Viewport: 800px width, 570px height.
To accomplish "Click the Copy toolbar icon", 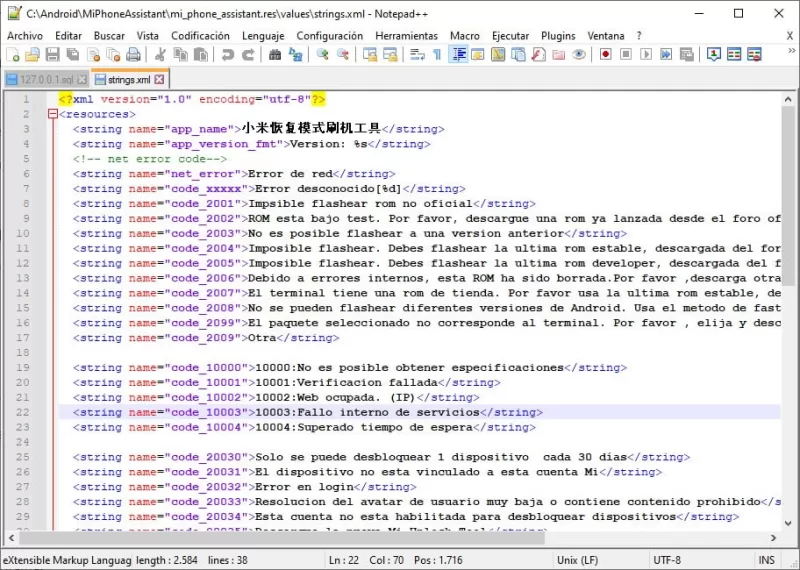I will [181, 54].
